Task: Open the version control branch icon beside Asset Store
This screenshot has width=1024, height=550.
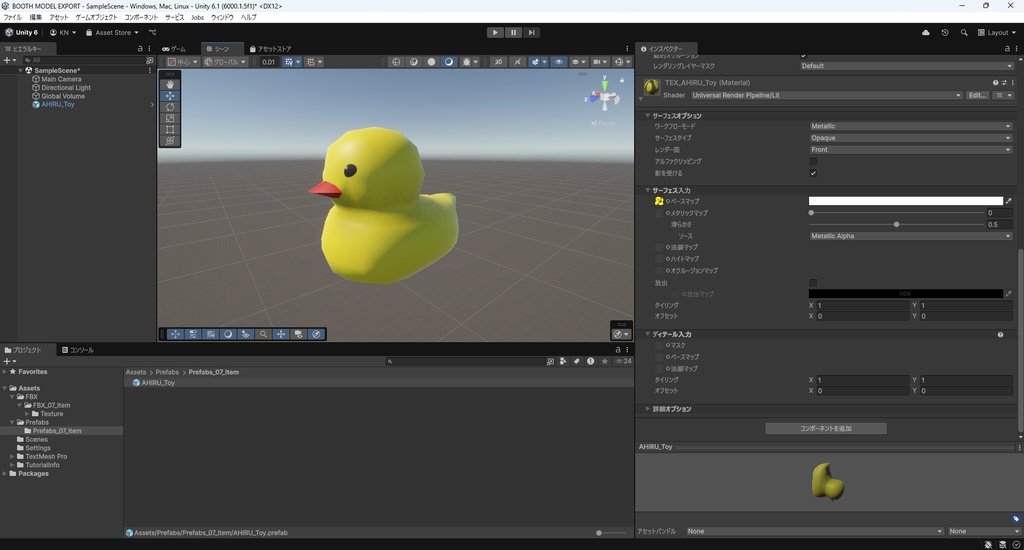Action: point(152,33)
